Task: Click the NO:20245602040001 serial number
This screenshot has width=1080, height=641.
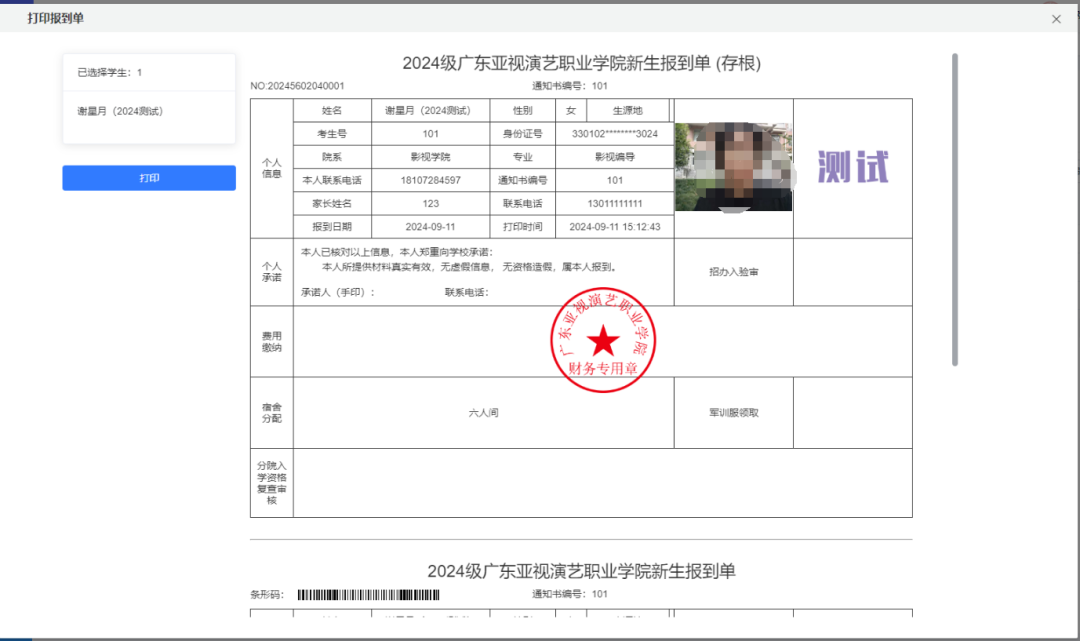Action: point(297,86)
